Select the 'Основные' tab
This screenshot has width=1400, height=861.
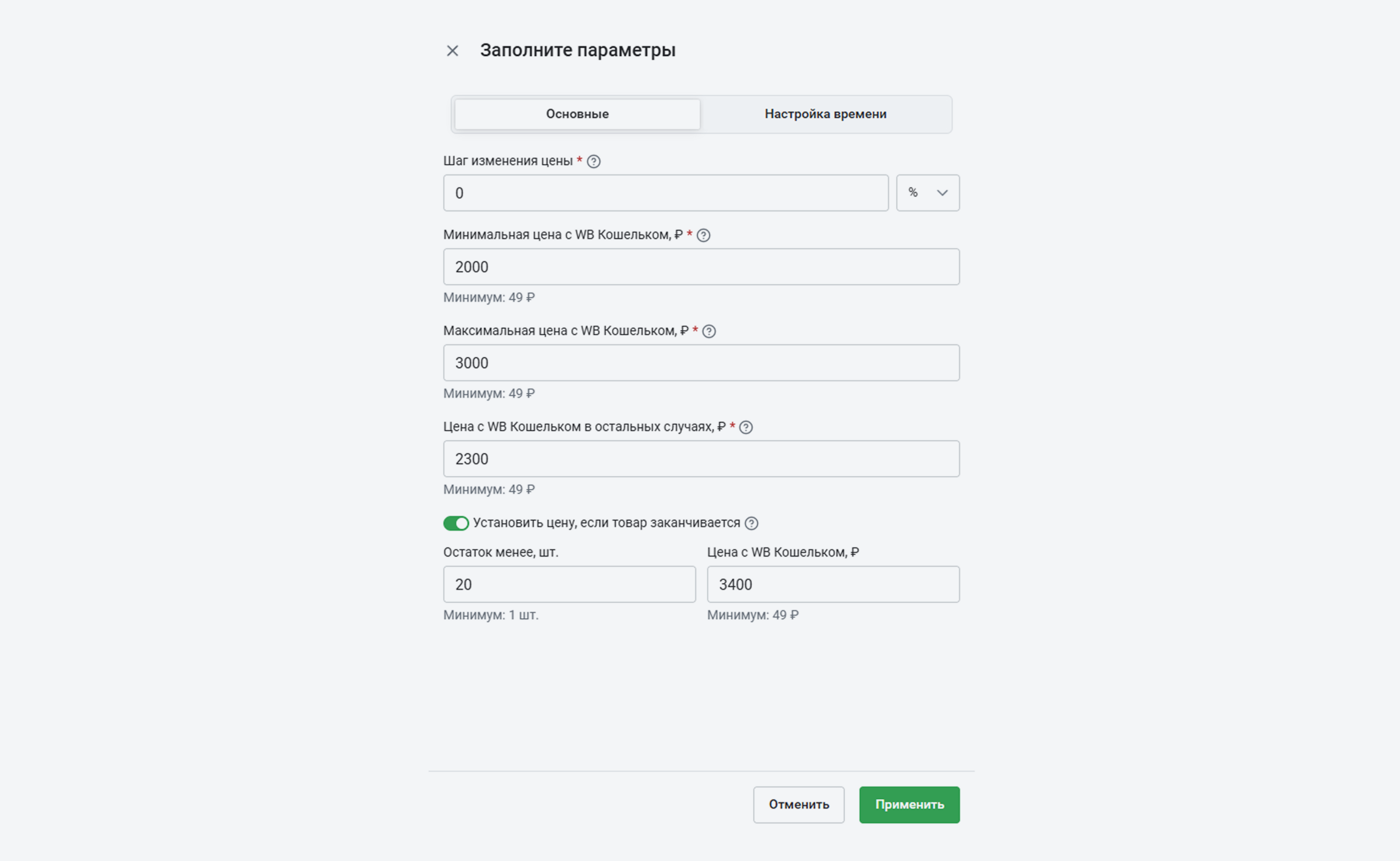click(x=577, y=114)
